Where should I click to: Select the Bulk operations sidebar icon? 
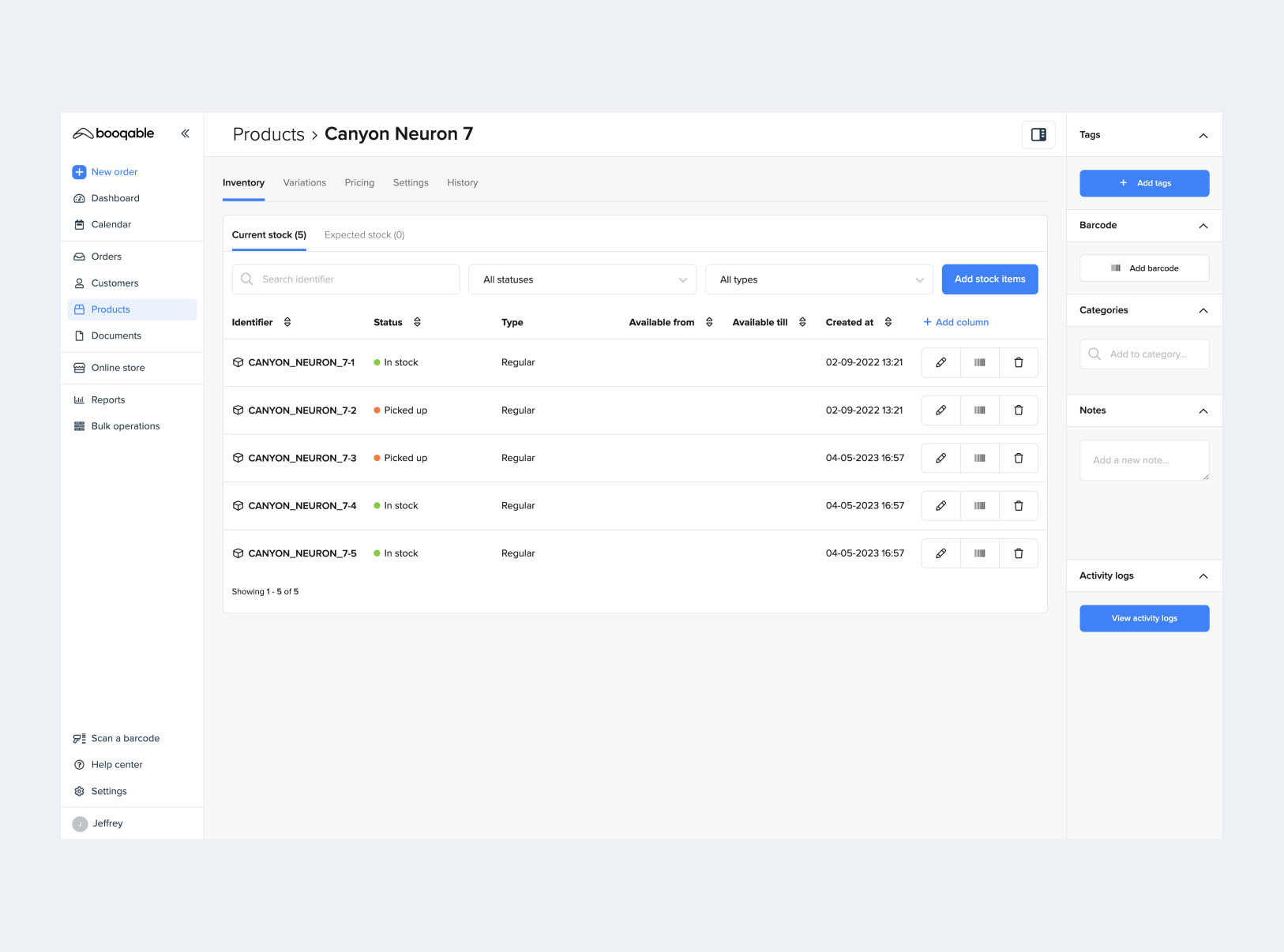point(79,425)
